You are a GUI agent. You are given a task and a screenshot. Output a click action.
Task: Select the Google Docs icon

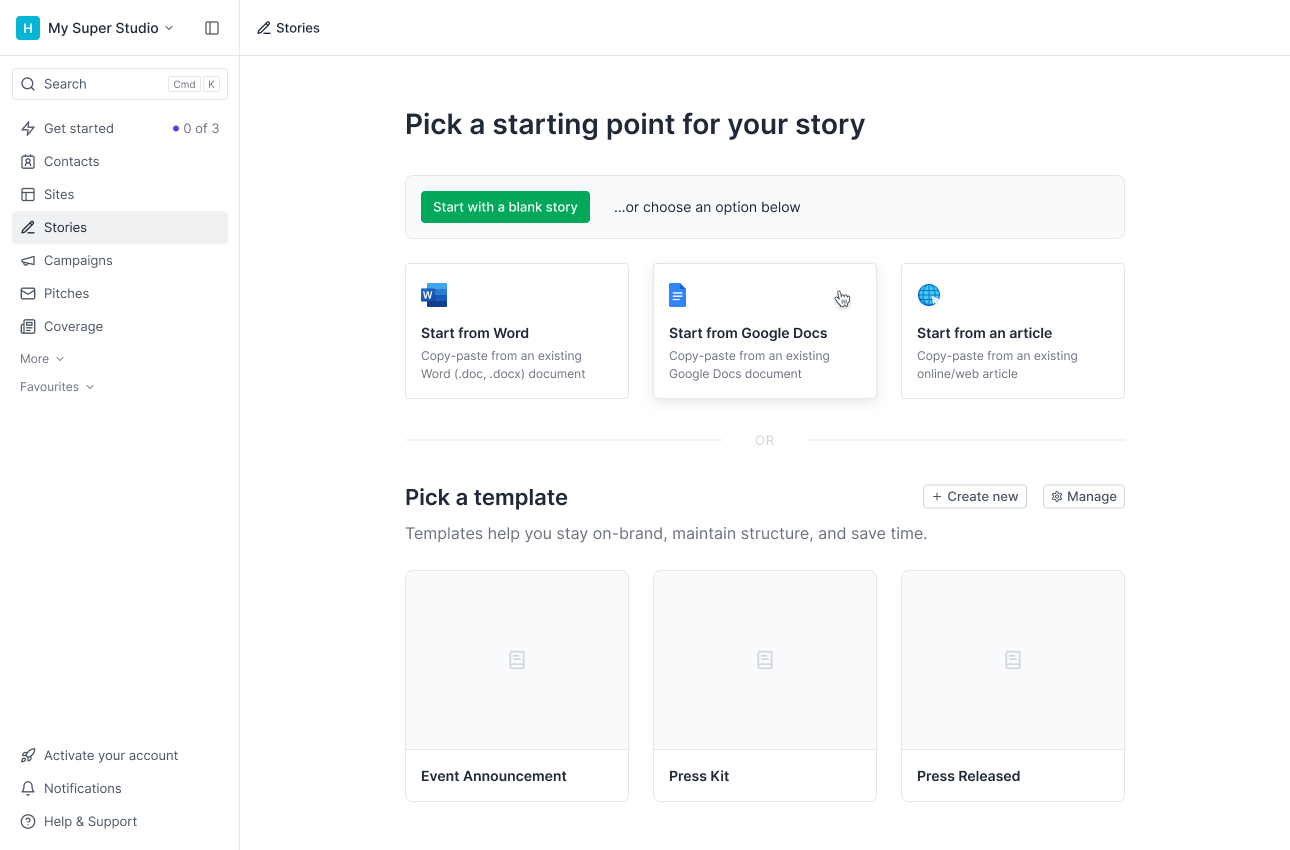(x=677, y=294)
